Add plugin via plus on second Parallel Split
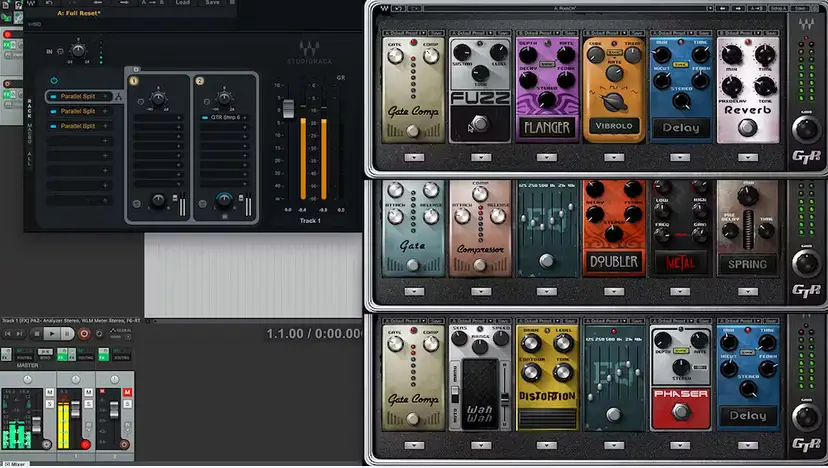 coord(105,111)
